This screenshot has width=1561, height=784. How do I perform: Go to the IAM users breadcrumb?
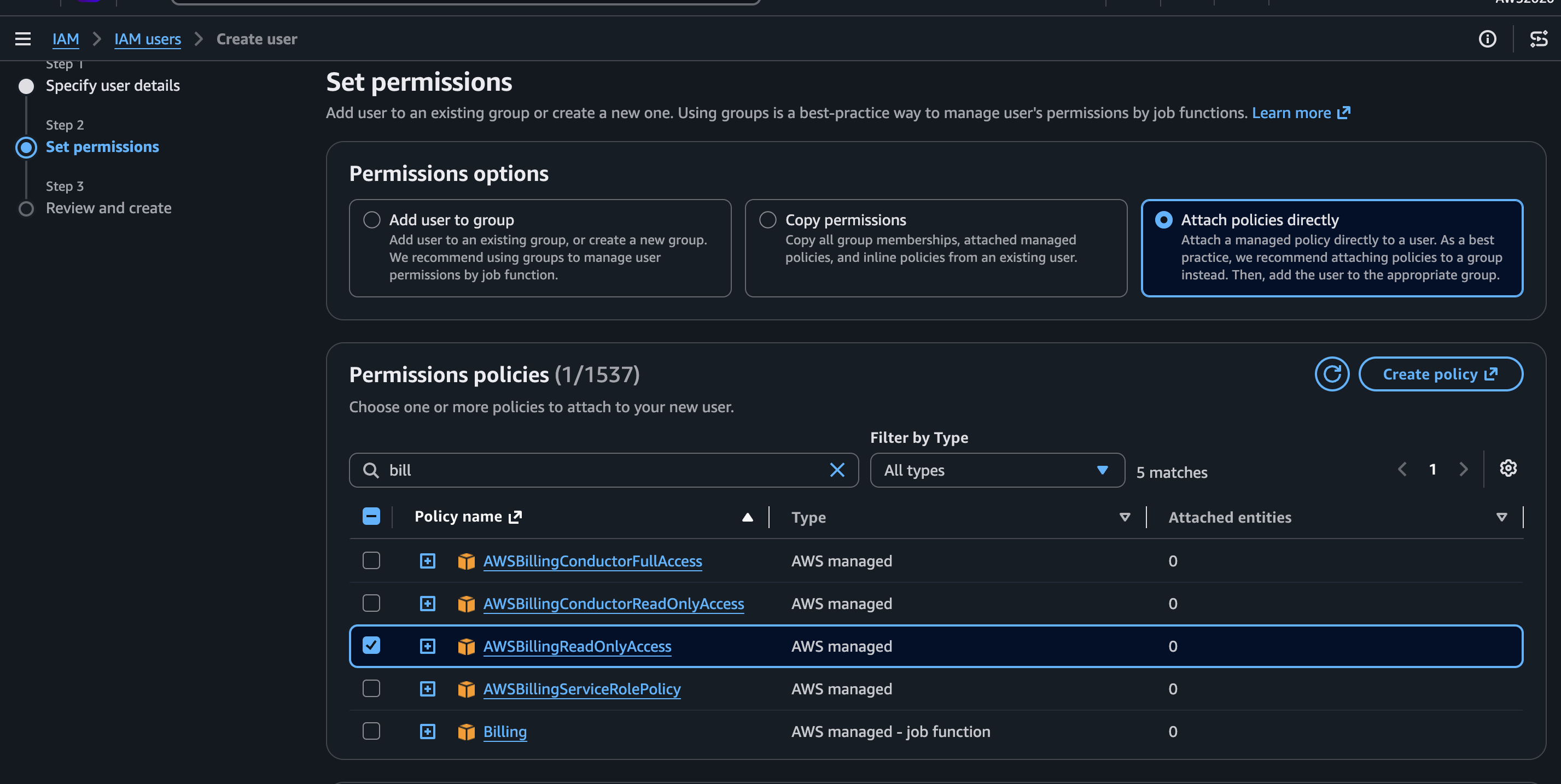(x=147, y=39)
